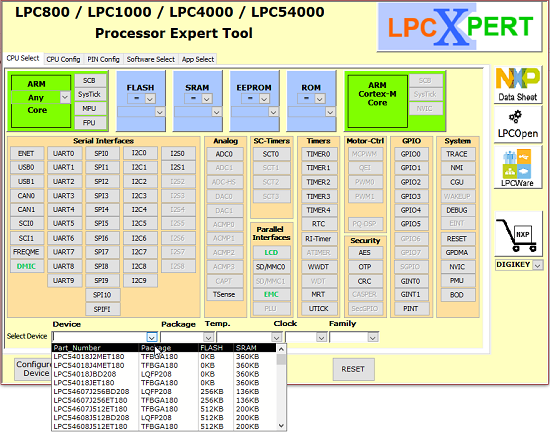550x432 pixels.
Task: Click the device list scroll up arrow
Action: pyautogui.click(x=281, y=349)
